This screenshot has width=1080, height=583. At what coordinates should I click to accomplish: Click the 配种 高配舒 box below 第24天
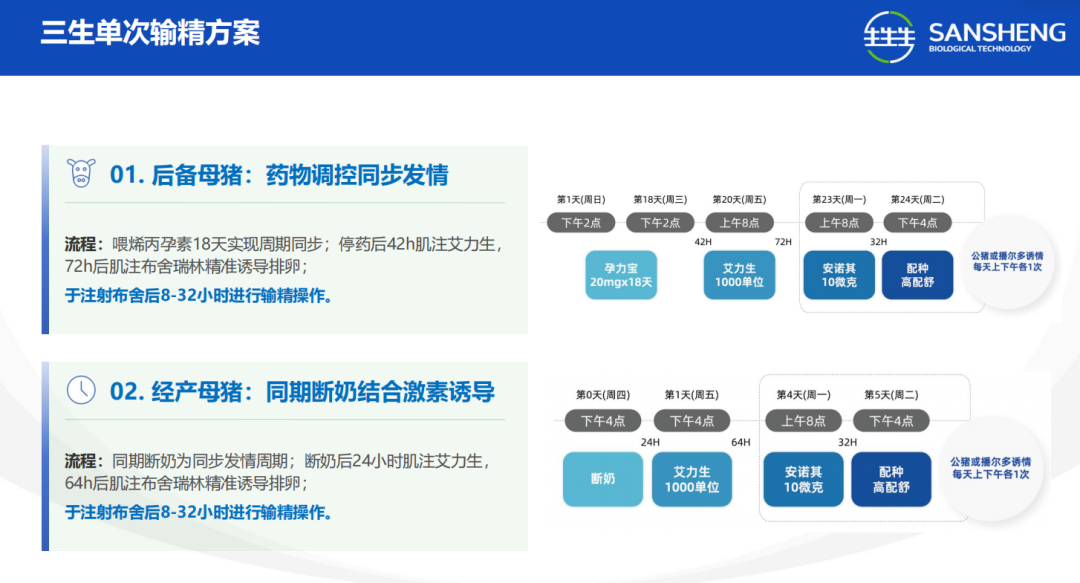917,275
